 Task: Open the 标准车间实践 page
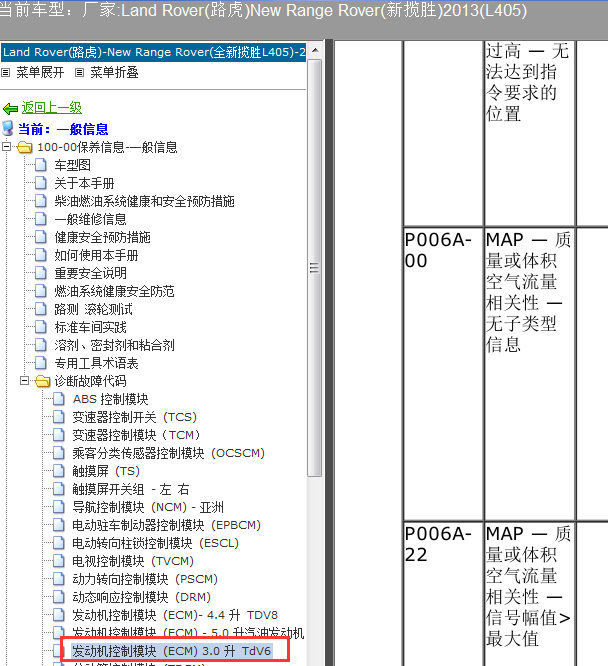(90, 327)
